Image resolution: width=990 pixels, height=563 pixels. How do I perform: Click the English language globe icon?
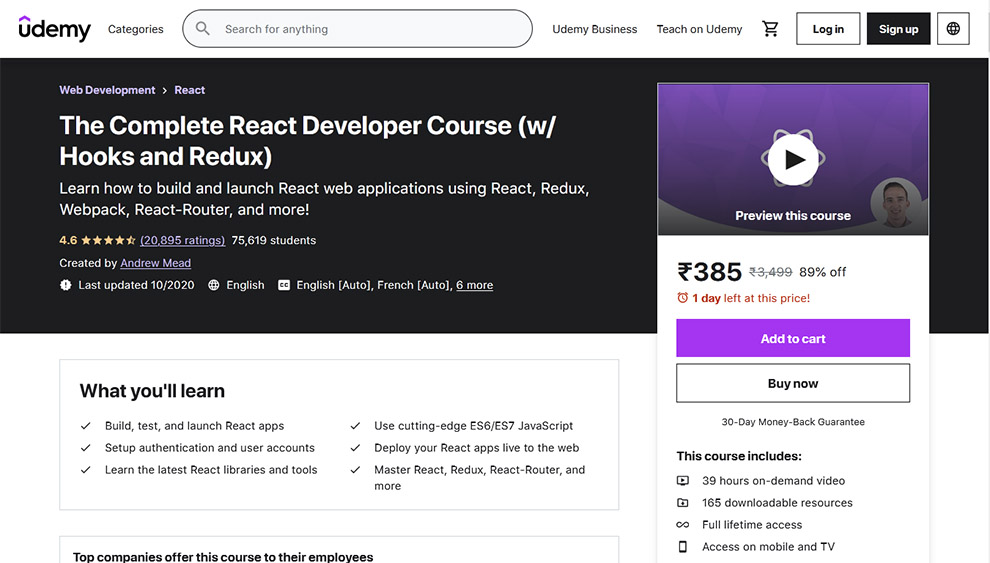click(214, 285)
